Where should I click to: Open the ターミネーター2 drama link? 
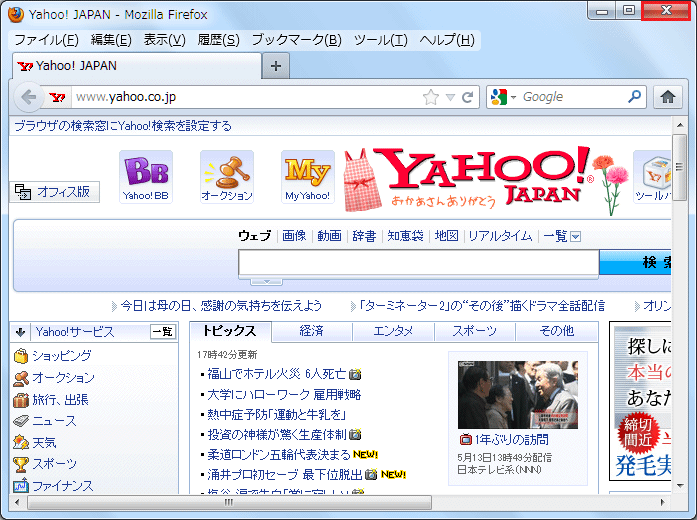pos(482,306)
